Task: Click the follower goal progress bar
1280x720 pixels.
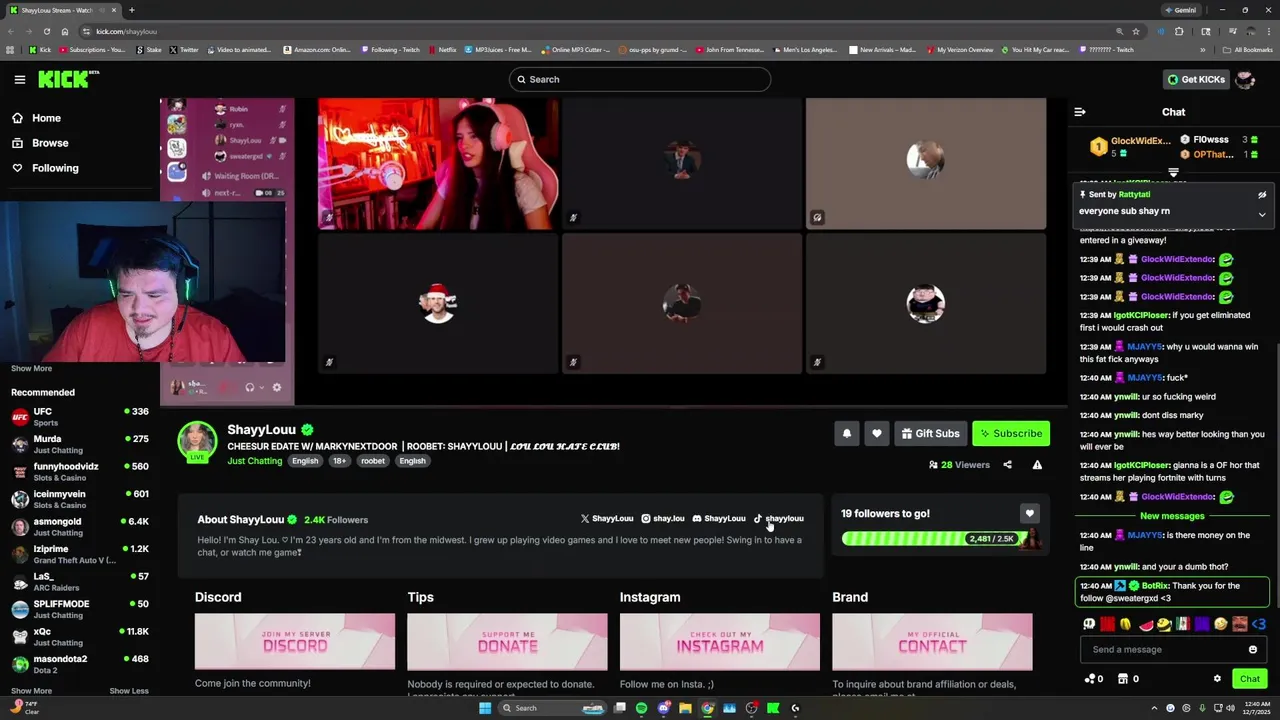Action: [935, 539]
